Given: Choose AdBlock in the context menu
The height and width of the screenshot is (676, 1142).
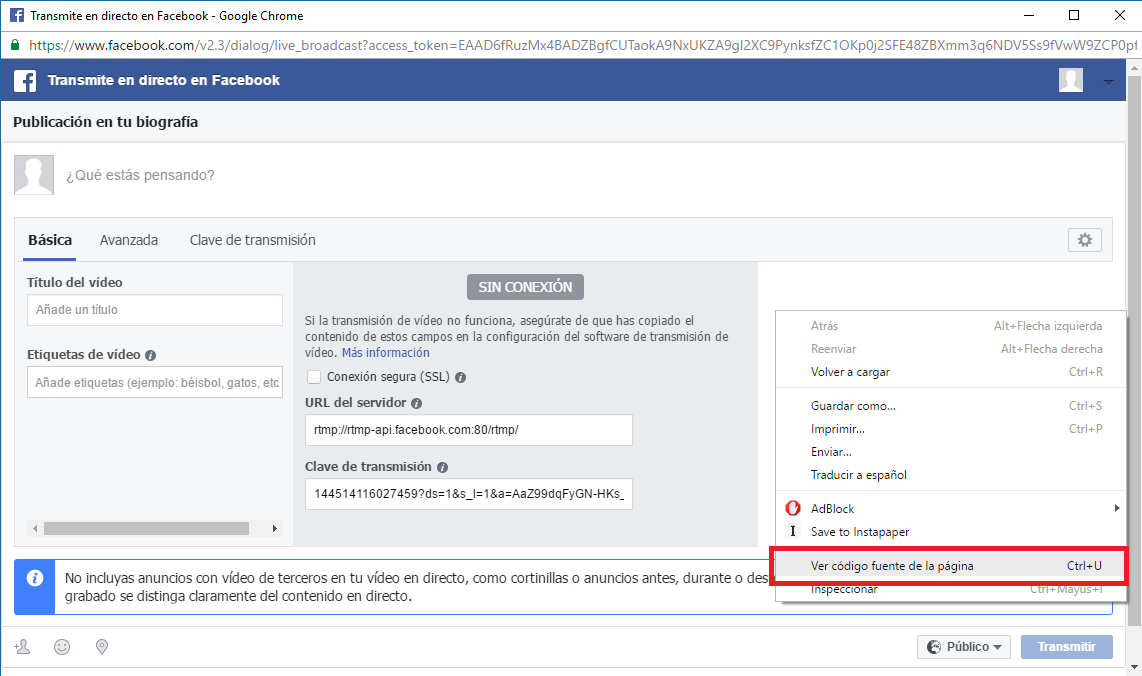Looking at the screenshot, I should (951, 508).
